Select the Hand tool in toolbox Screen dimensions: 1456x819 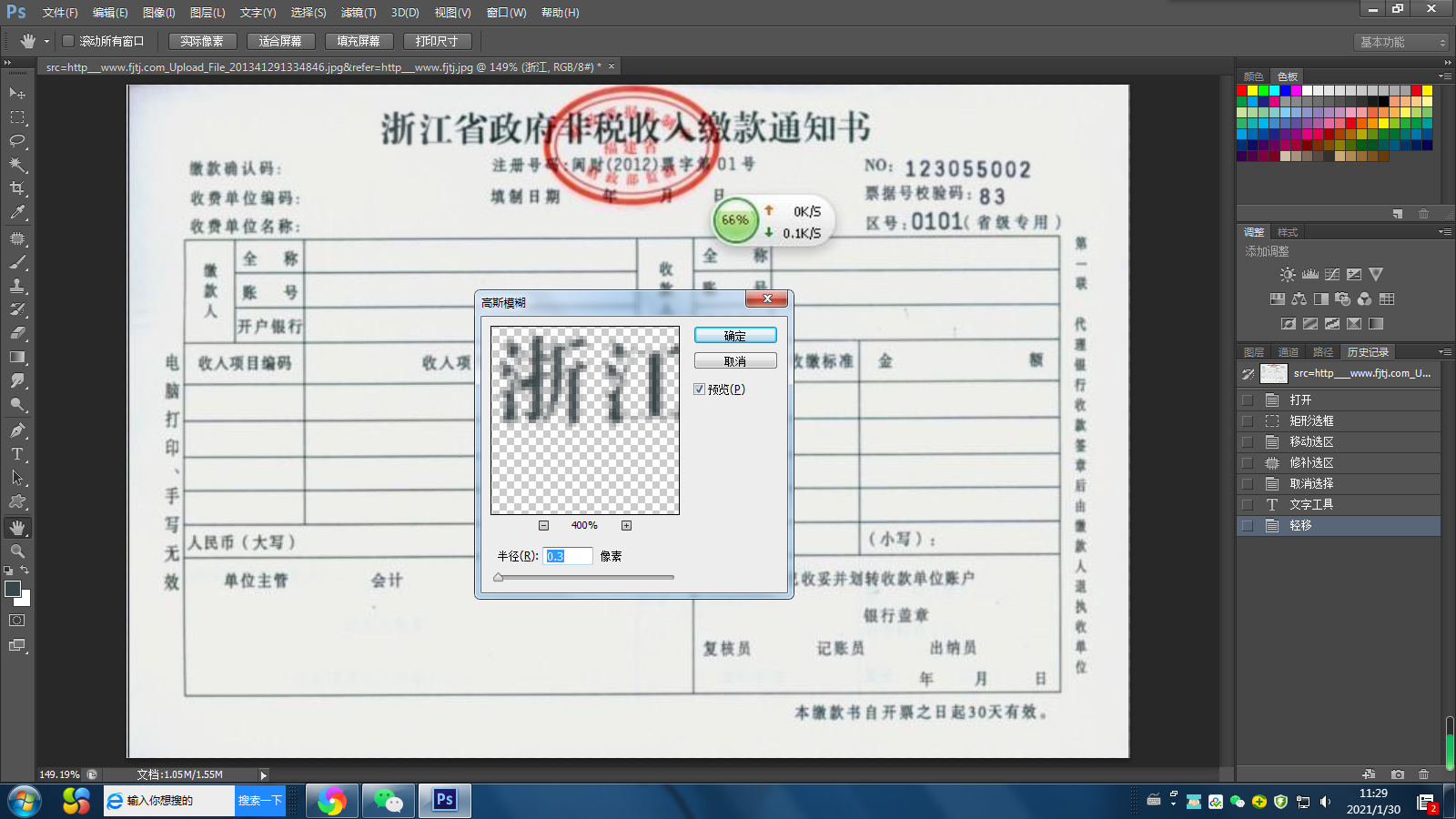17,528
